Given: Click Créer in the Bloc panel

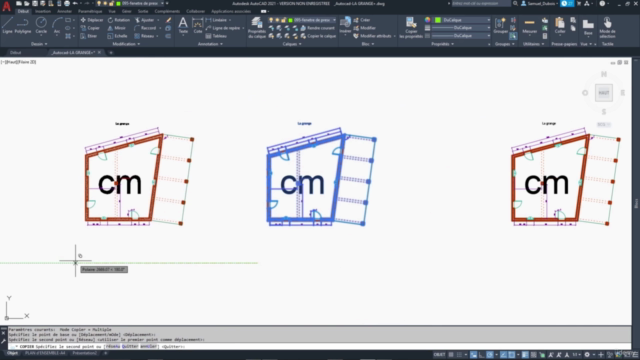Looking at the screenshot, I should [x=362, y=20].
